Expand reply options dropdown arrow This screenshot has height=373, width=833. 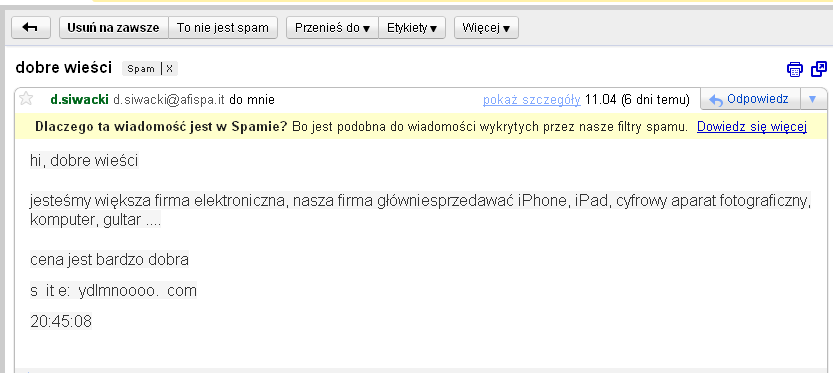(x=812, y=99)
